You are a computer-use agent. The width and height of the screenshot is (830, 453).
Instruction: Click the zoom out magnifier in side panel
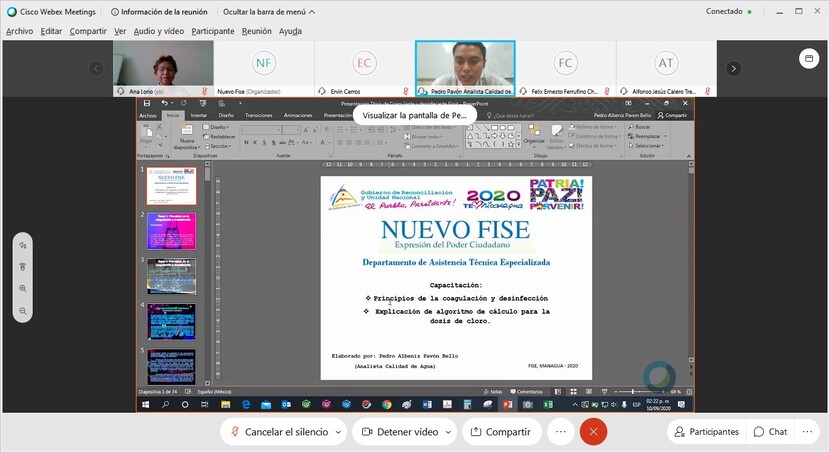tap(23, 311)
